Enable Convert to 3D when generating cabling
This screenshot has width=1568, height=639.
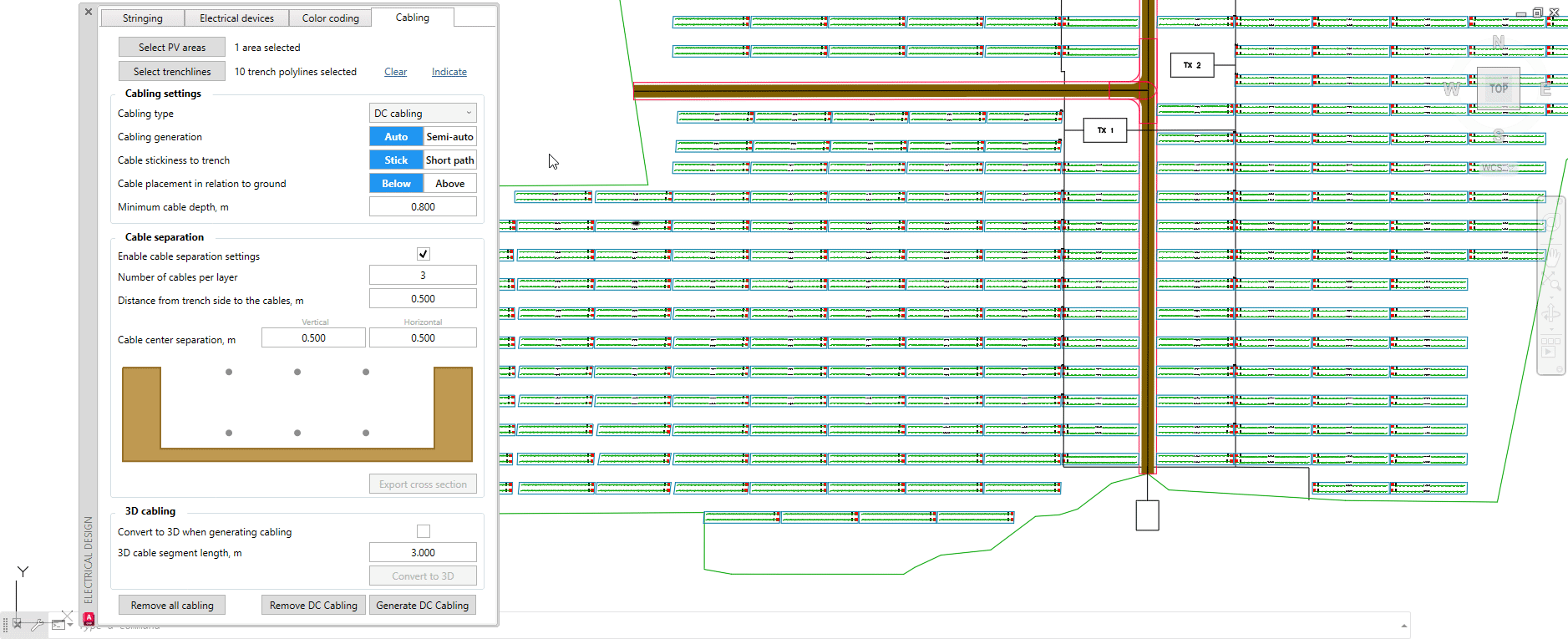(423, 531)
